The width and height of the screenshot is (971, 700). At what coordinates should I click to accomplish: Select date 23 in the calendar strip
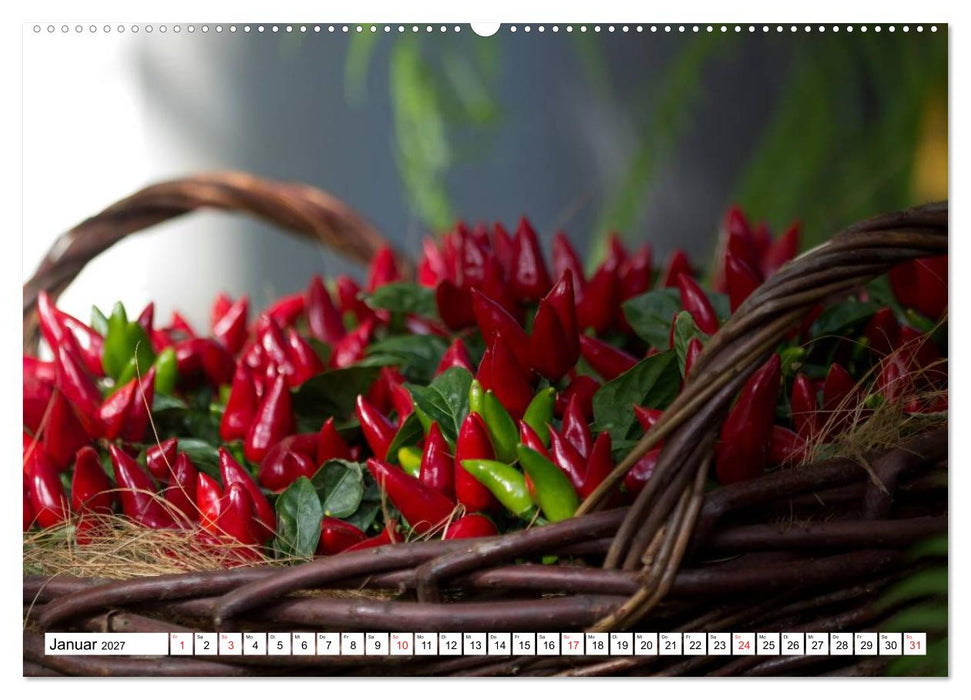pos(720,644)
